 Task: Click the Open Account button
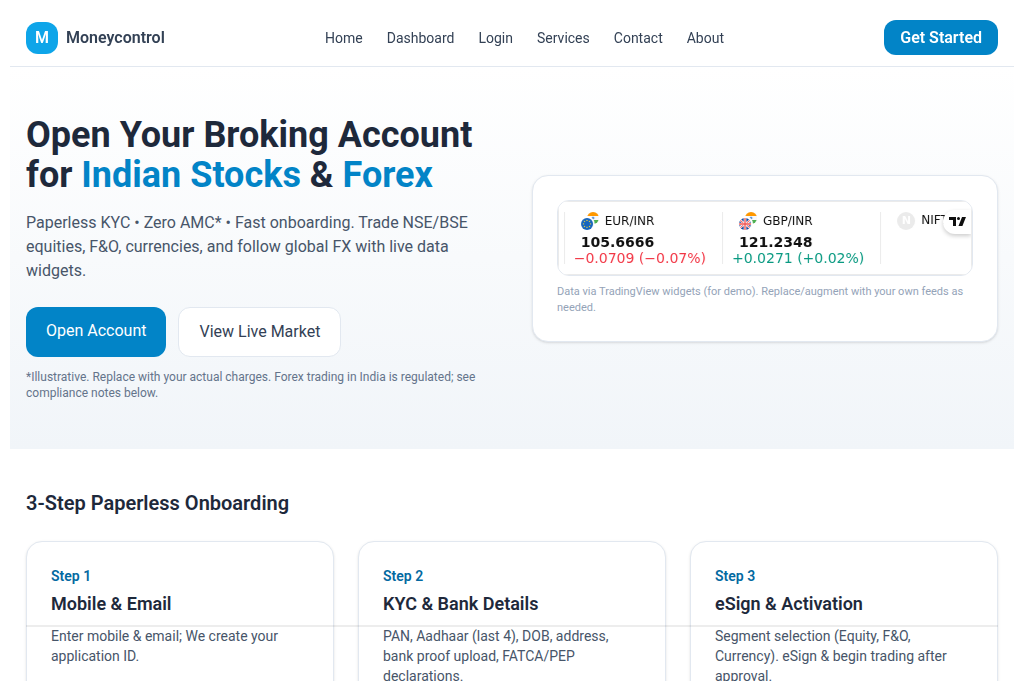(96, 331)
